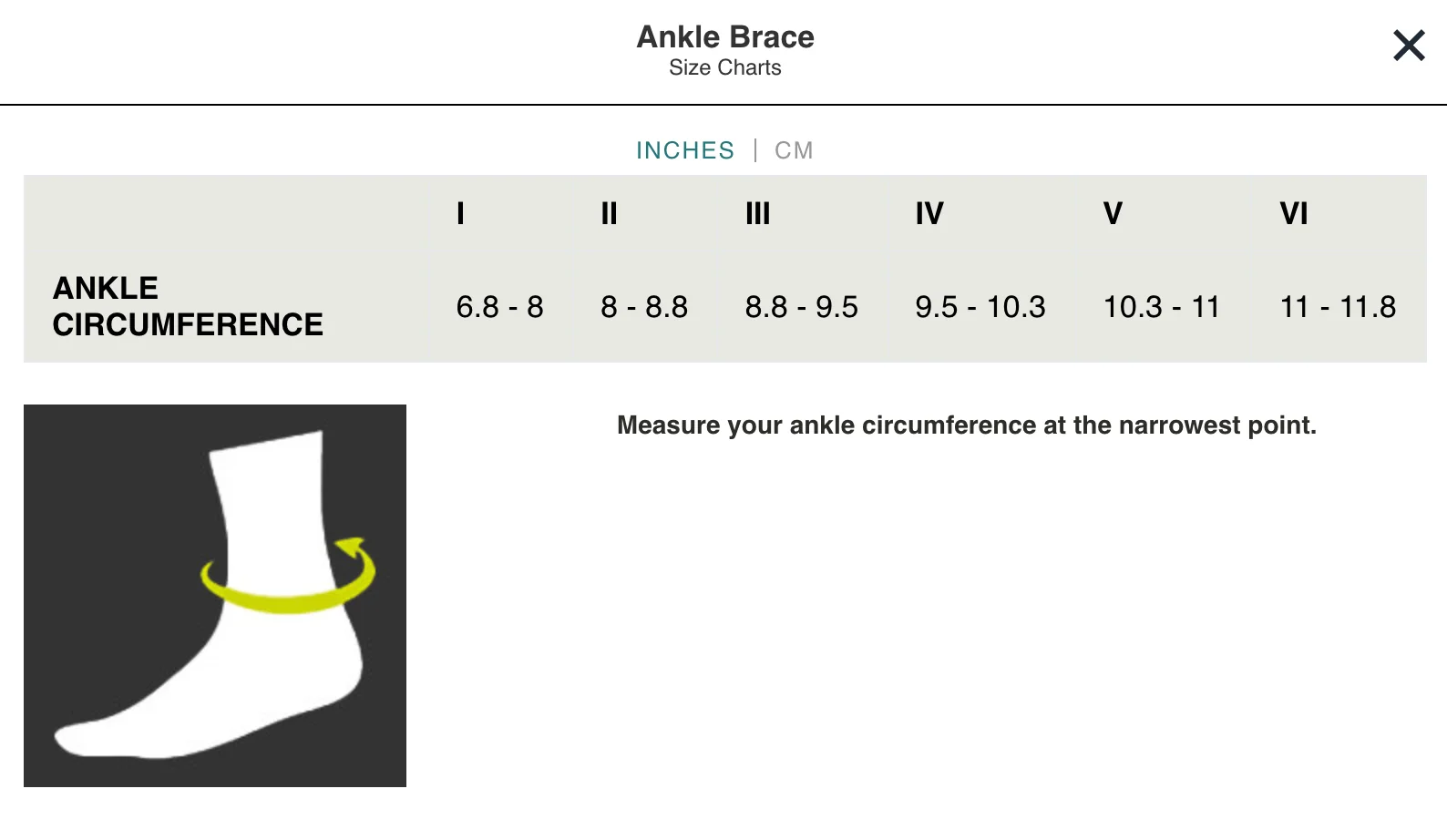Select the 10.3 - 11 measurement cell
This screenshot has height=840, width=1447.
click(1162, 307)
